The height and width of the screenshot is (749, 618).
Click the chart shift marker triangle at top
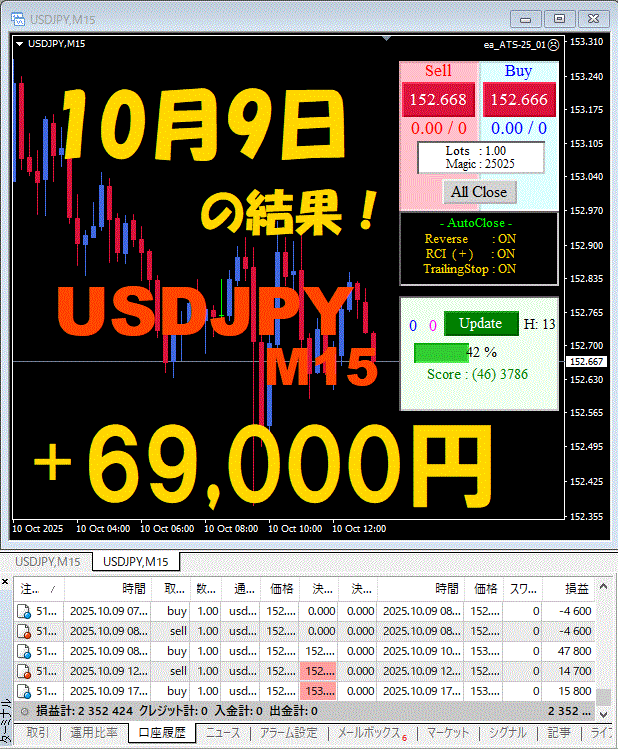(x=386, y=39)
